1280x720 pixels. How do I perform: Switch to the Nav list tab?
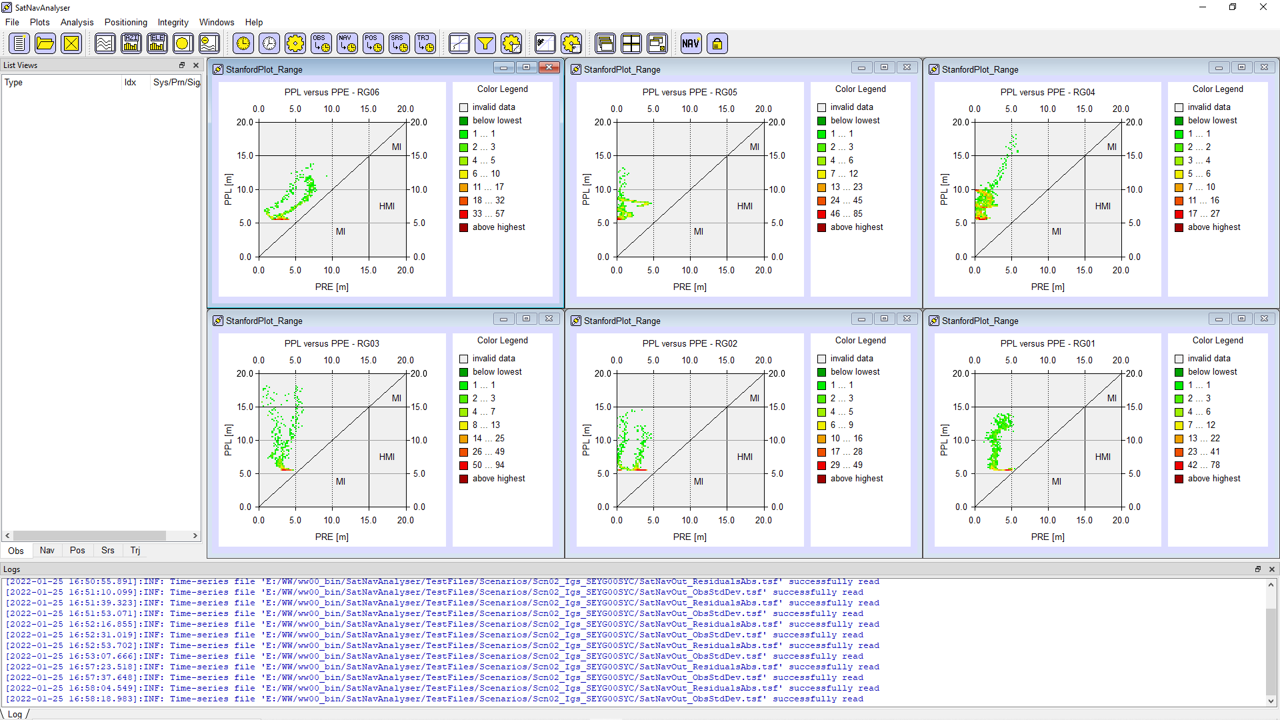click(47, 550)
